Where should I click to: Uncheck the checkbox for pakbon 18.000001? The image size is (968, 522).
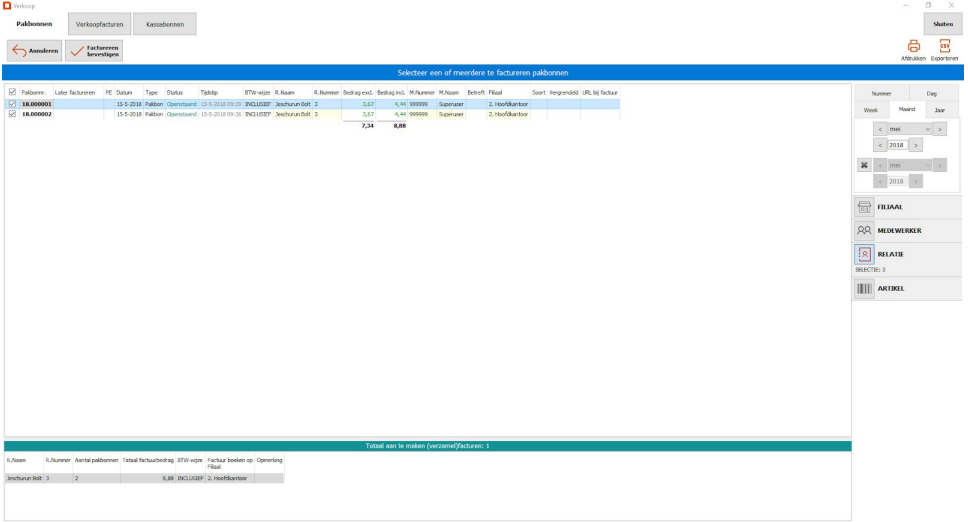(12, 103)
